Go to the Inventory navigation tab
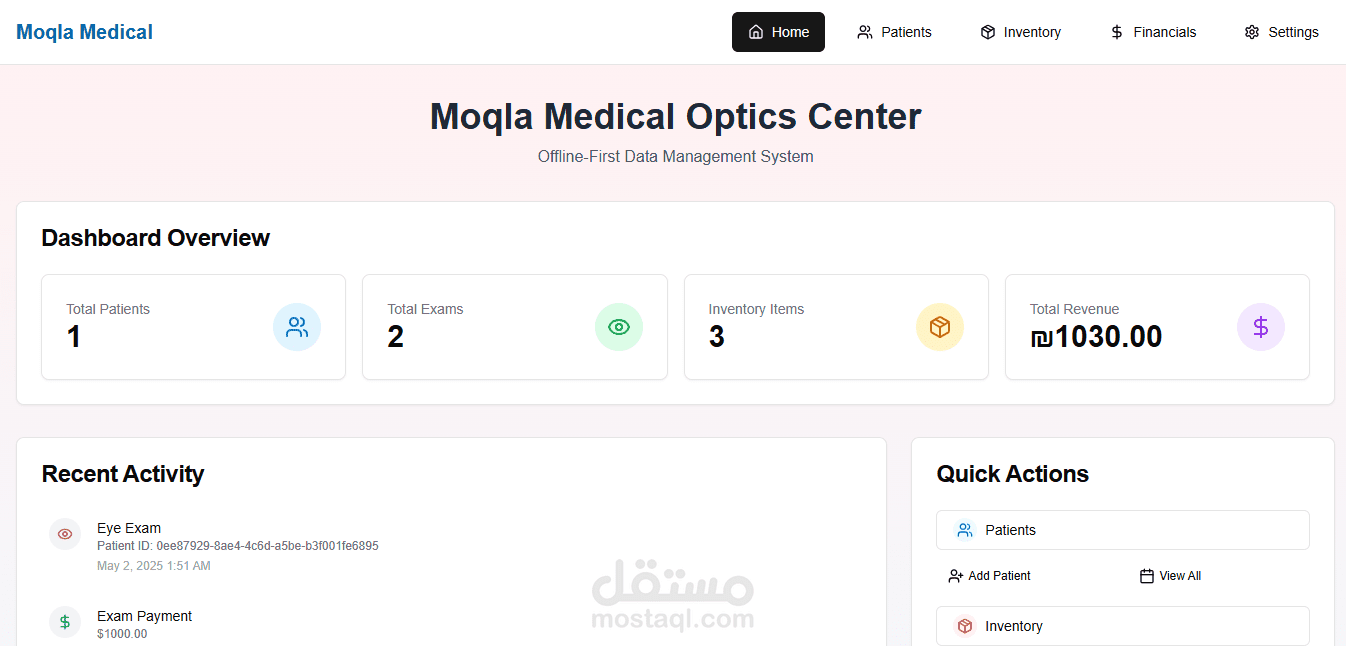 click(1020, 32)
